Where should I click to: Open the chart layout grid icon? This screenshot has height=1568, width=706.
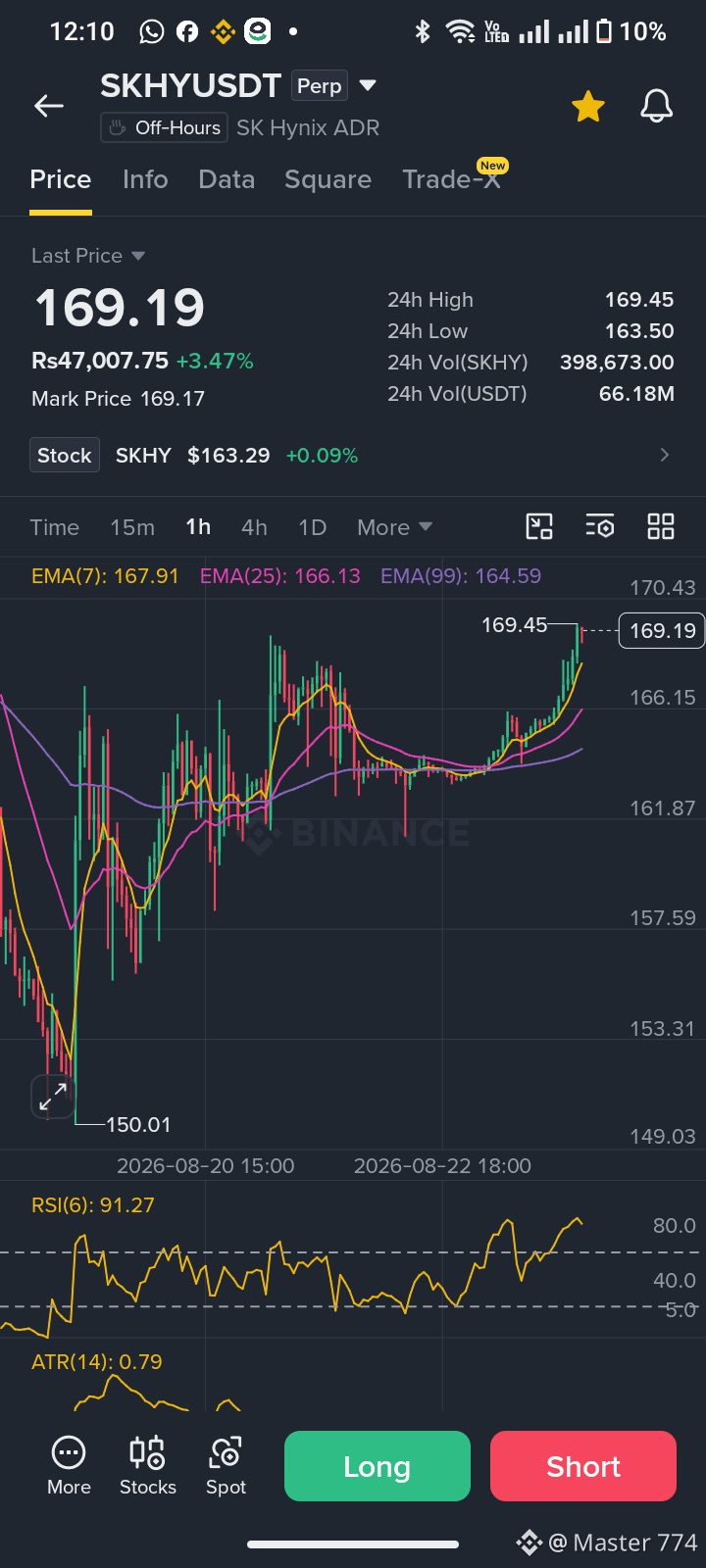click(x=661, y=526)
